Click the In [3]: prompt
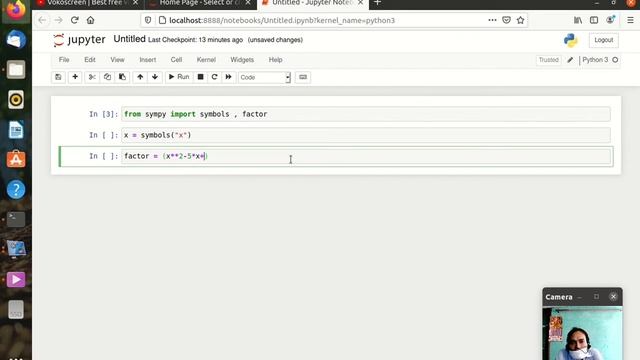The image size is (640, 360). pyautogui.click(x=104, y=114)
